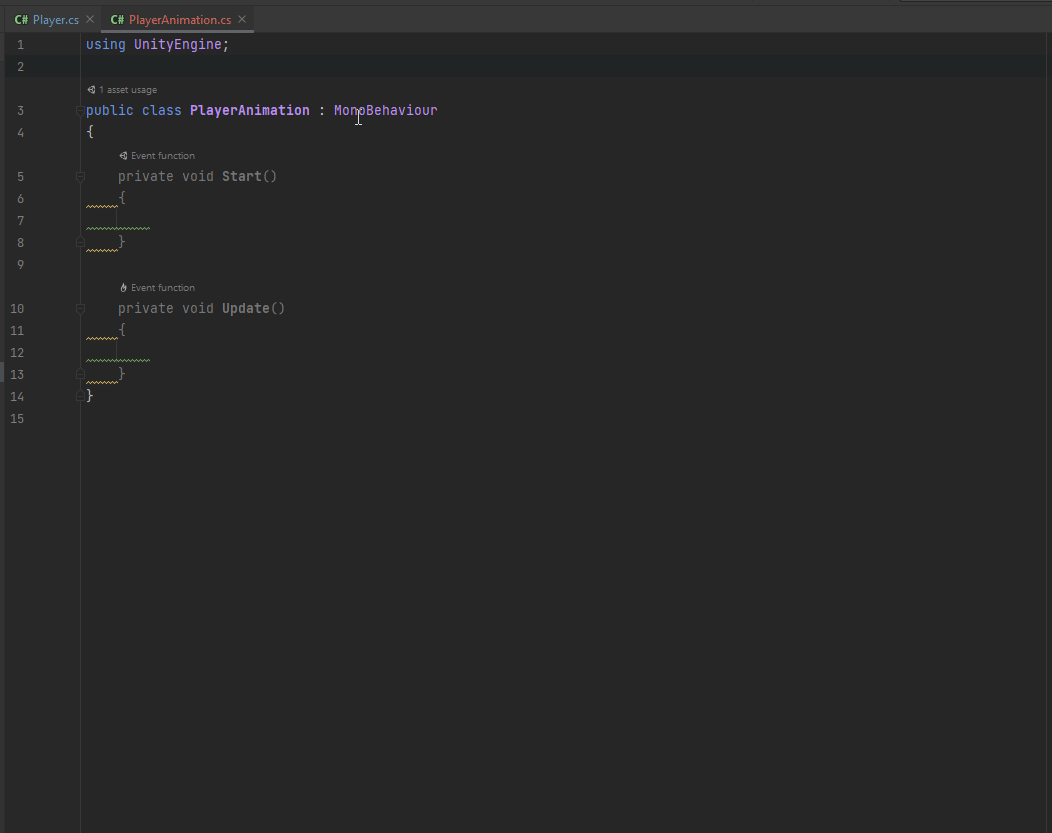
Task: Click the C# icon on Player.cs tab
Action: click(x=21, y=19)
